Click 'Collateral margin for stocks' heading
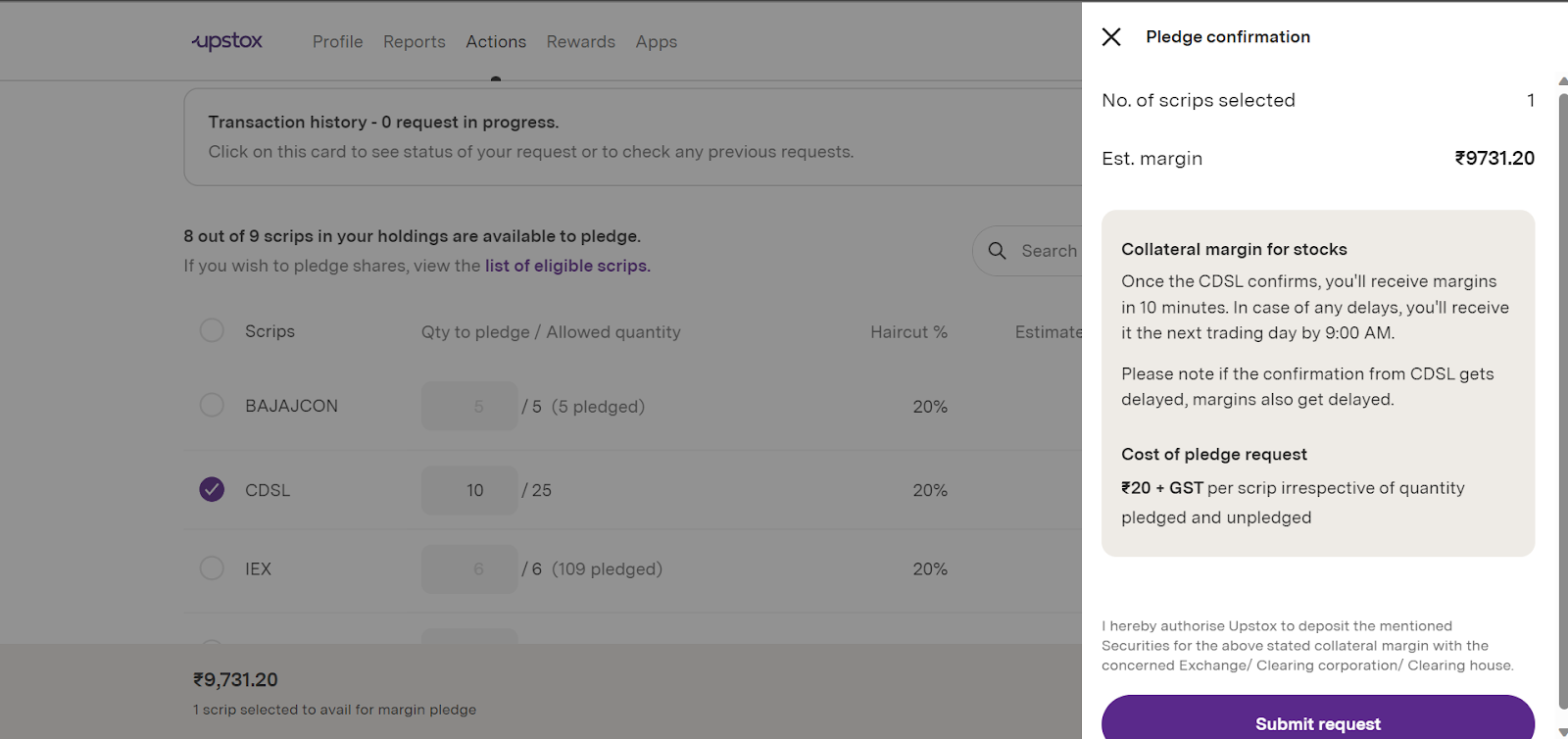Image resolution: width=1568 pixels, height=739 pixels. 1234,249
